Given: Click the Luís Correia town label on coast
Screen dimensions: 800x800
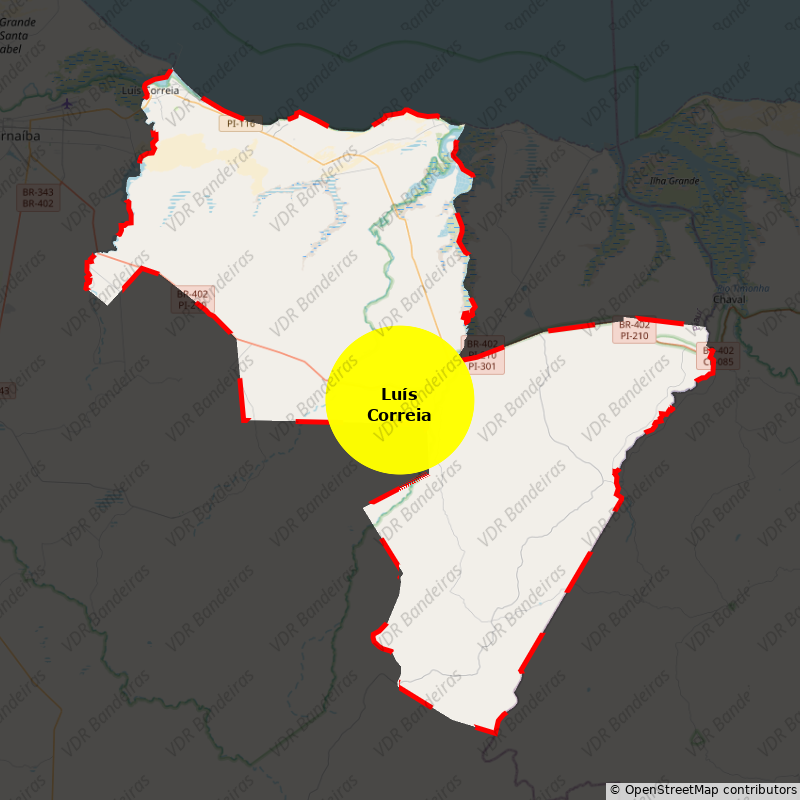Looking at the screenshot, I should (151, 91).
